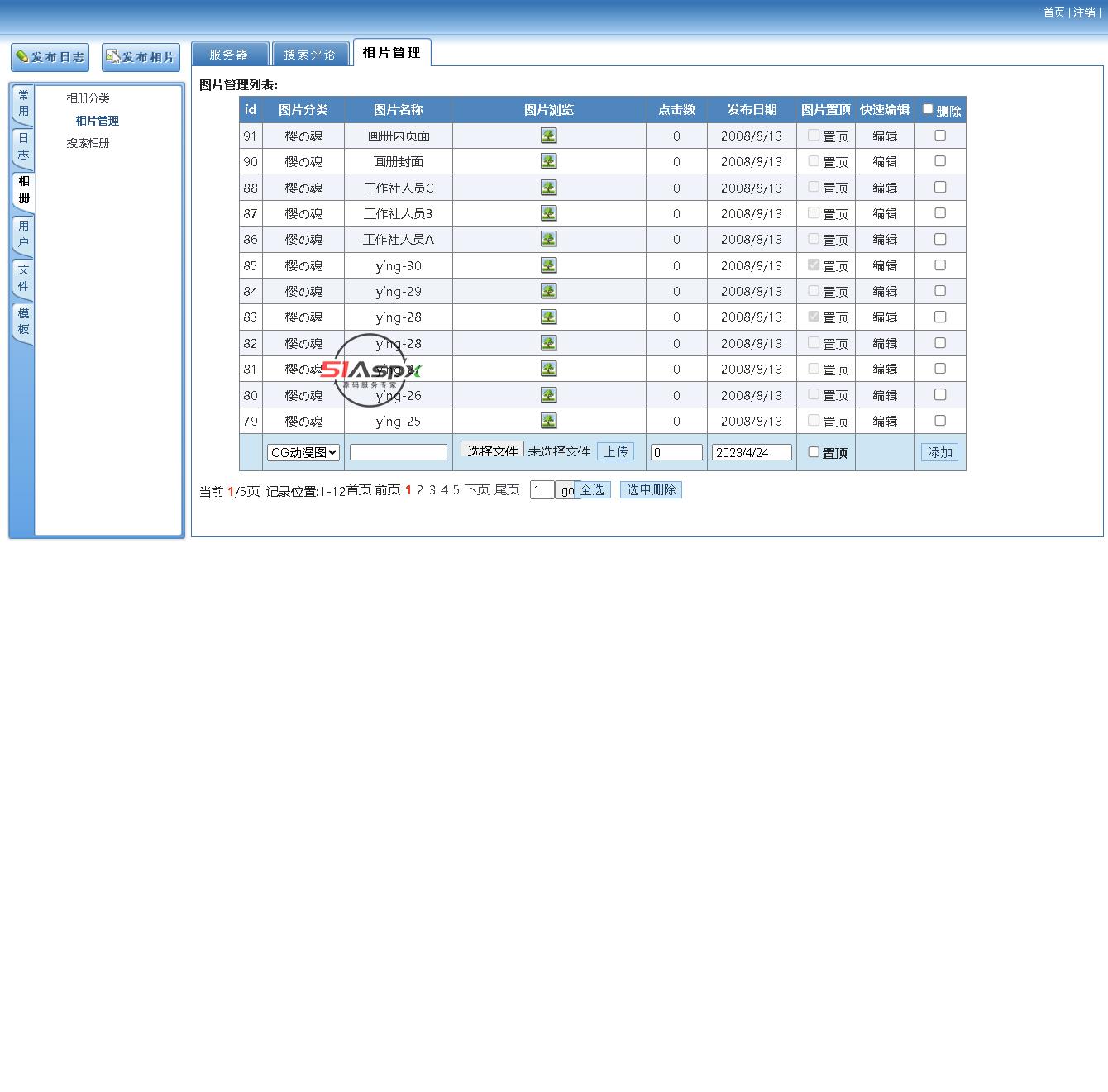
Task: View picture icon in 工作社人员B row
Action: [x=548, y=213]
